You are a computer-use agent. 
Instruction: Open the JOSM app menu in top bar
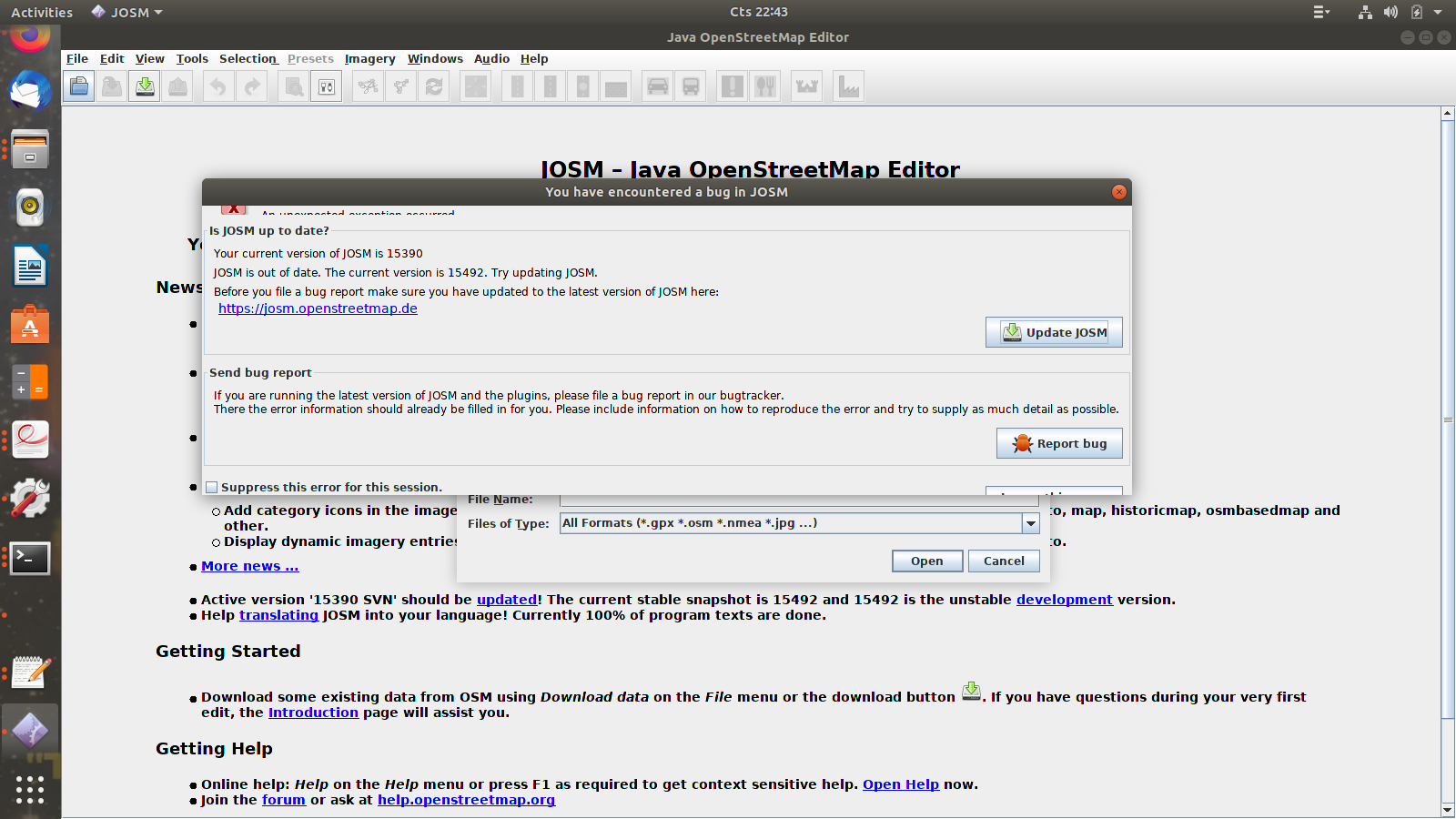coord(127,12)
